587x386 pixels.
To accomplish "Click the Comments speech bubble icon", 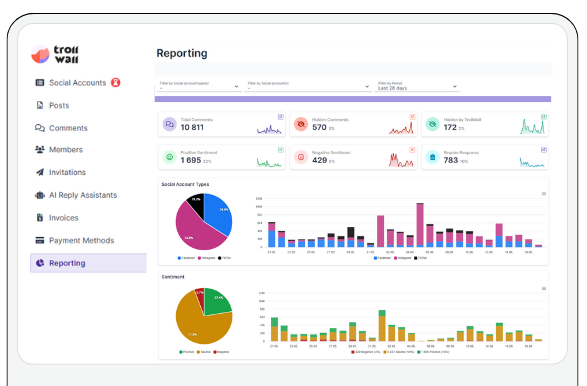I will click(40, 128).
